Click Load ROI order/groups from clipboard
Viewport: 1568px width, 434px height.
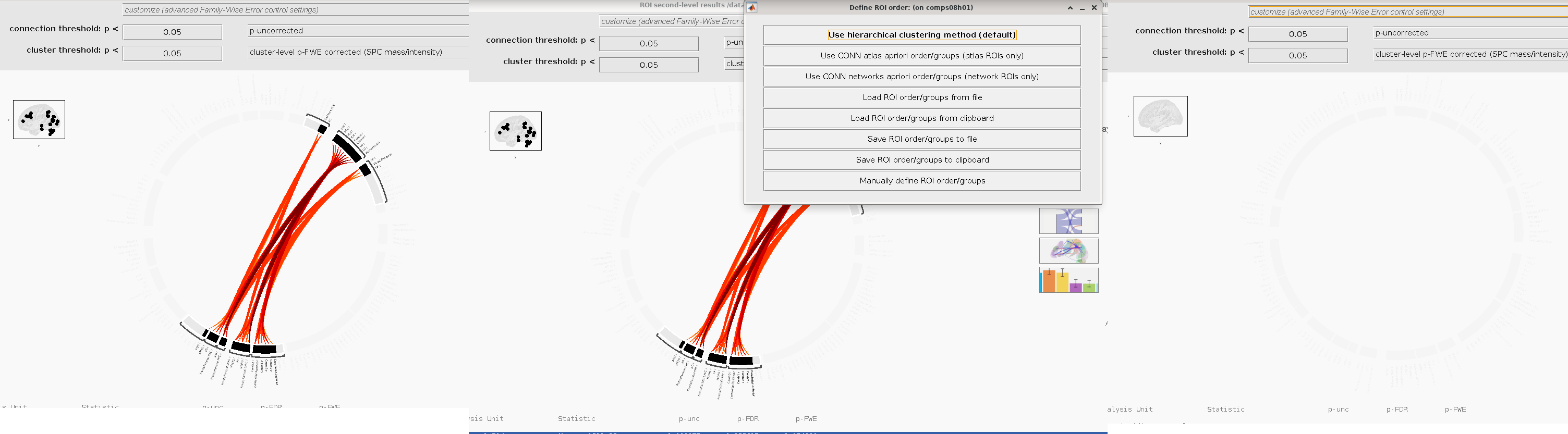click(x=921, y=119)
